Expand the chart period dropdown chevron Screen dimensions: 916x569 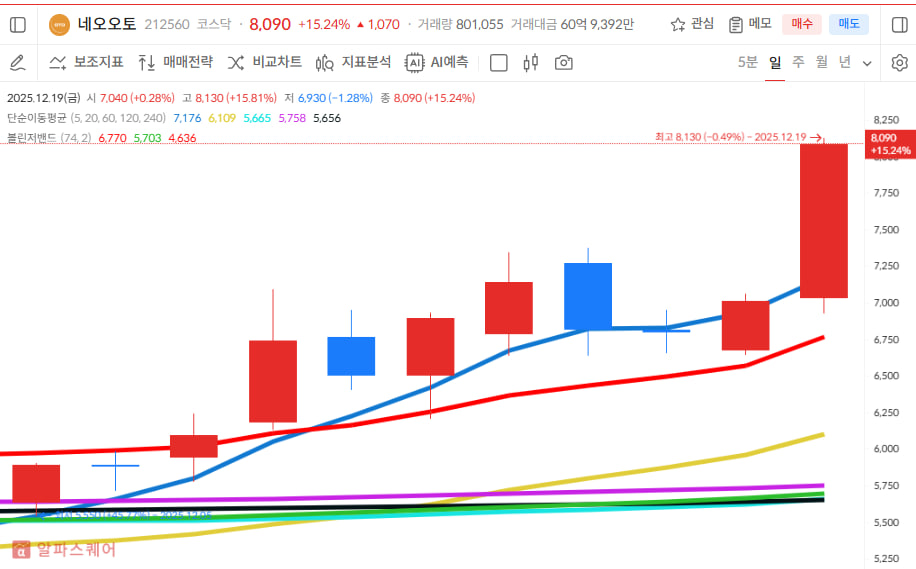pos(867,63)
